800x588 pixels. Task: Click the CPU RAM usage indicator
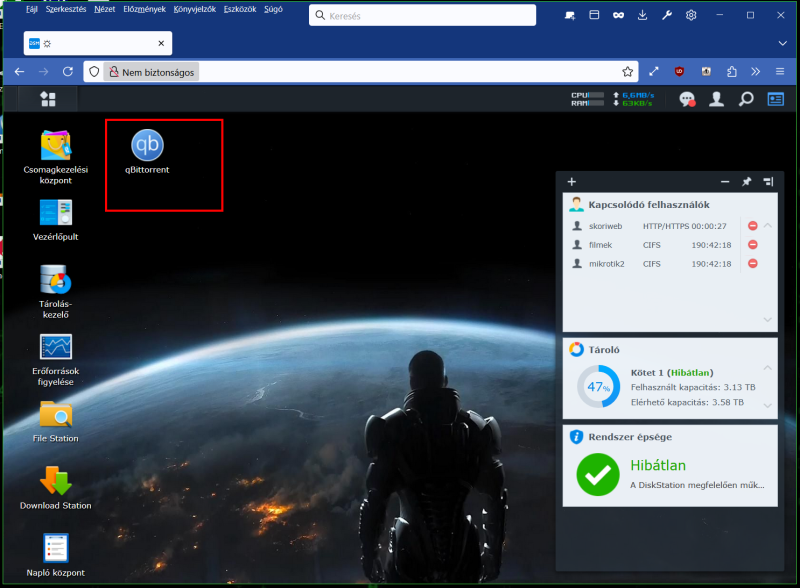[587, 99]
